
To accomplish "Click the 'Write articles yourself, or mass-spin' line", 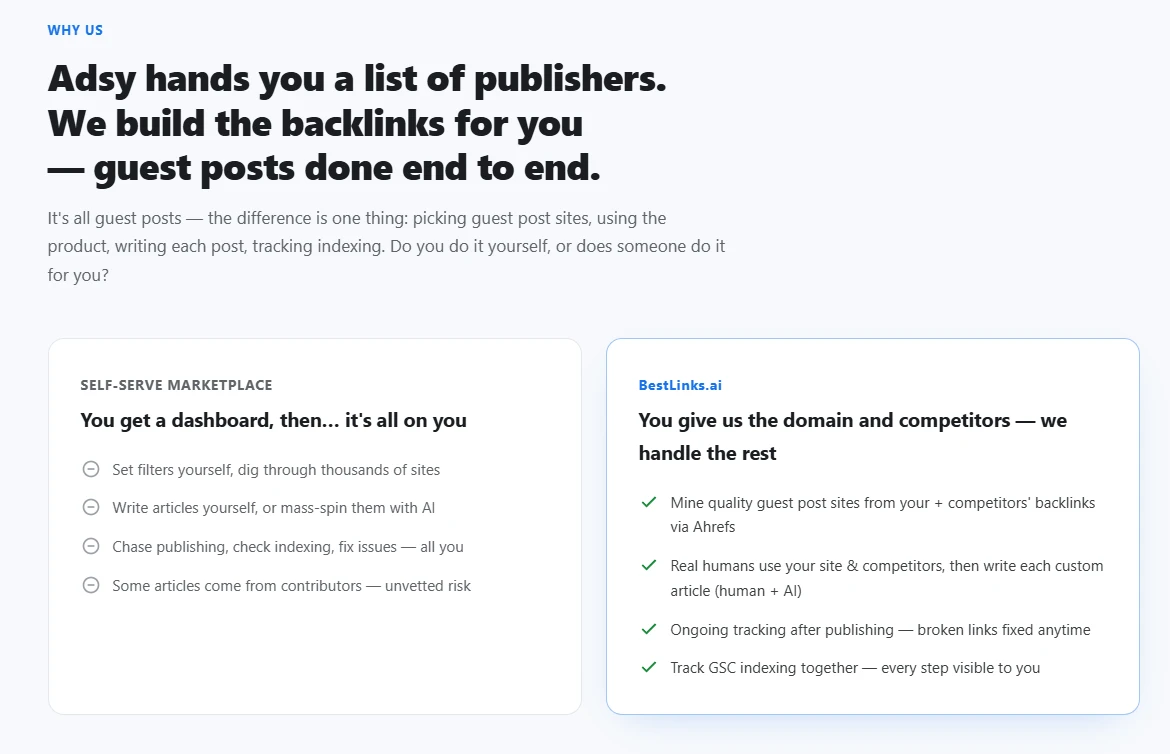I will [273, 508].
